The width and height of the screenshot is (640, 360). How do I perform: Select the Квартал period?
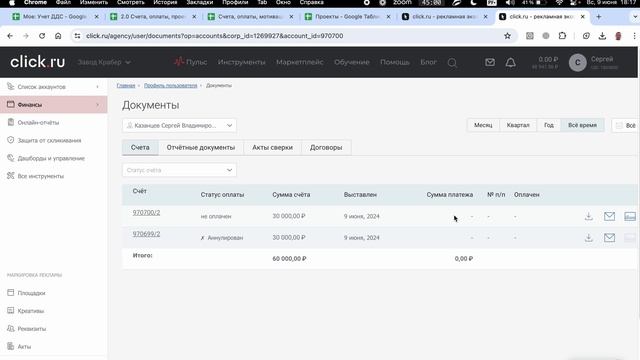518,125
